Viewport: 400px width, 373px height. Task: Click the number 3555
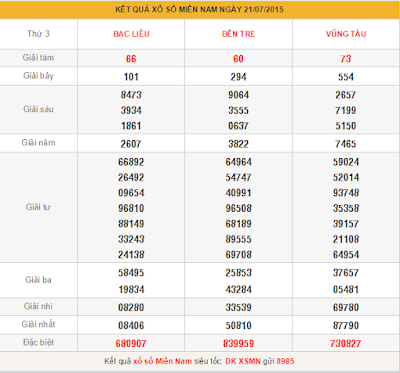pyautogui.click(x=238, y=110)
